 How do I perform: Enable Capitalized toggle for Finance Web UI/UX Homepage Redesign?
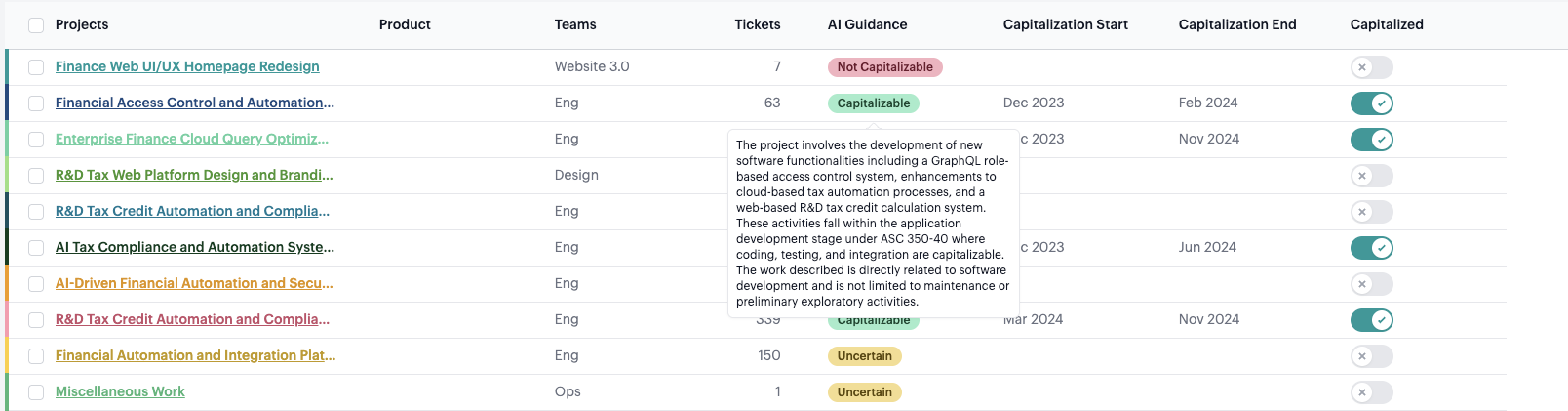click(x=1371, y=67)
